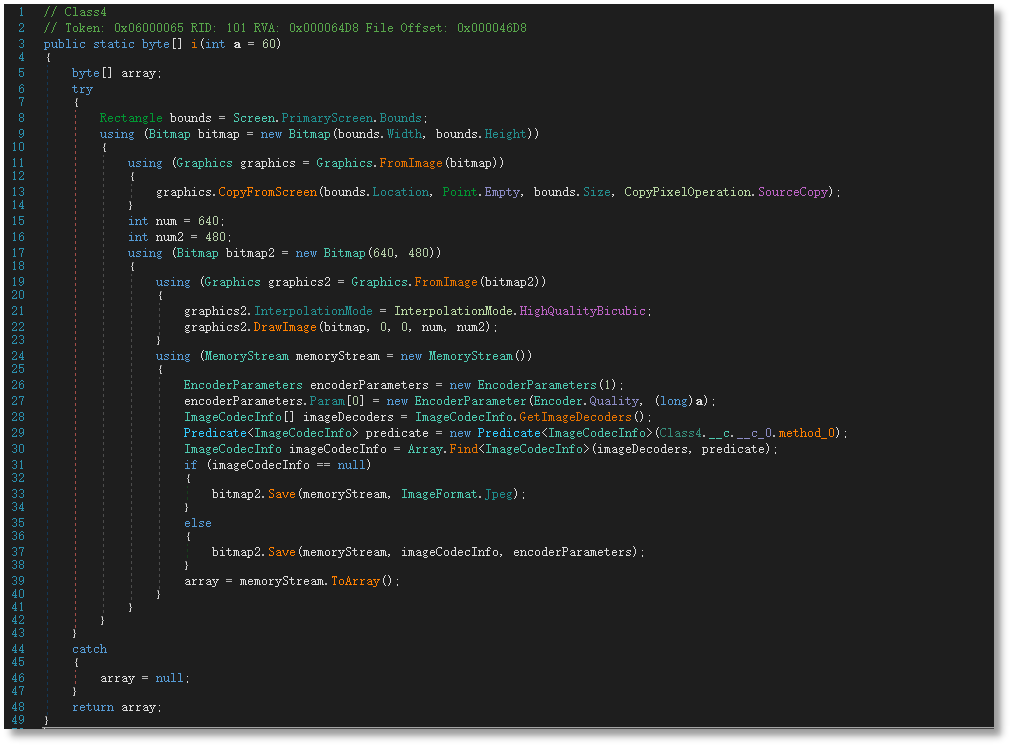Click line number 48 in the gutter
This screenshot has width=1012, height=748.
(18, 707)
